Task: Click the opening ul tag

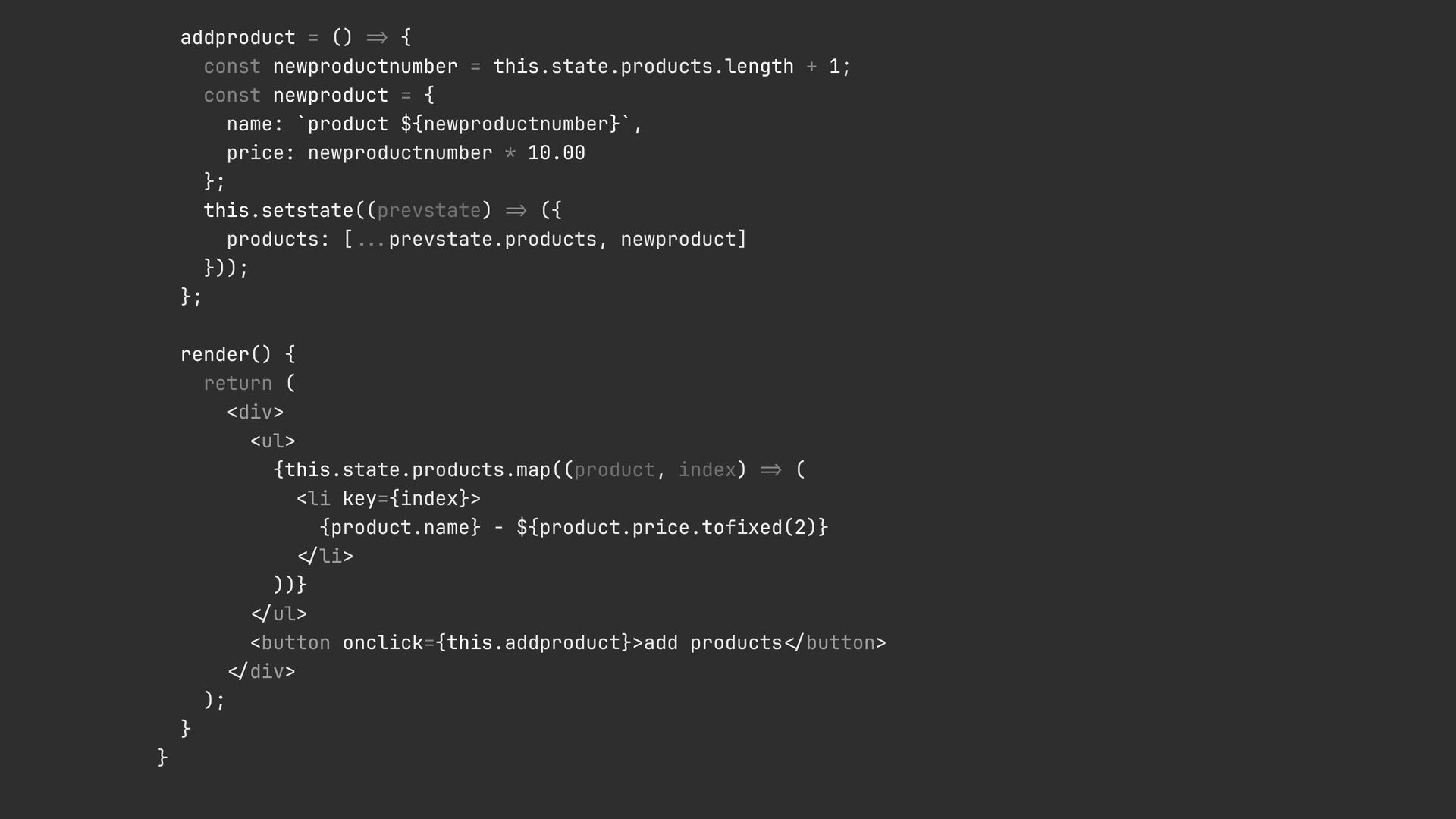Action: 272,441
